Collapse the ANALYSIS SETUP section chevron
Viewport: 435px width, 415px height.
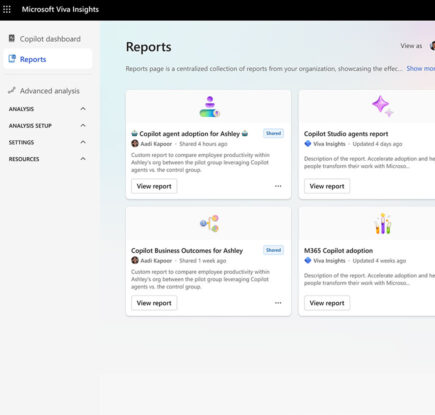pos(83,125)
